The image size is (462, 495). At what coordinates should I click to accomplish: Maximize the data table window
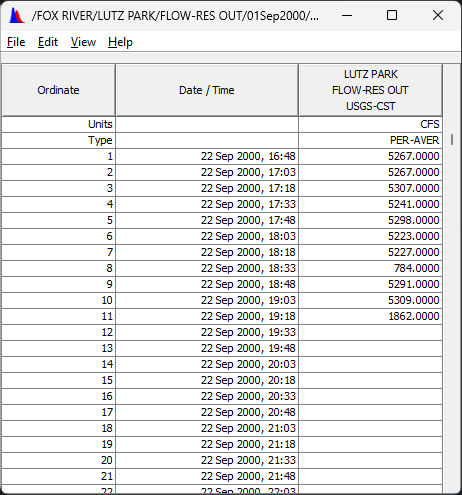click(x=392, y=15)
